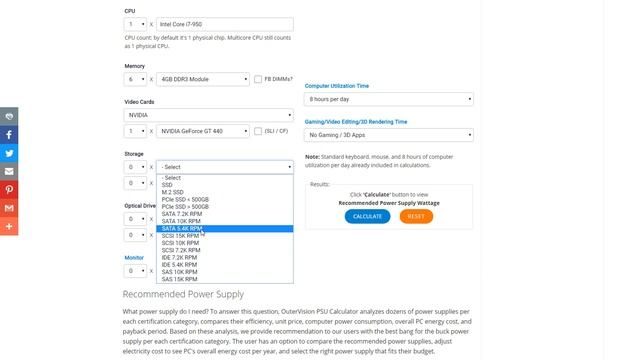Choose SATA 7.2K RPM option

point(225,214)
